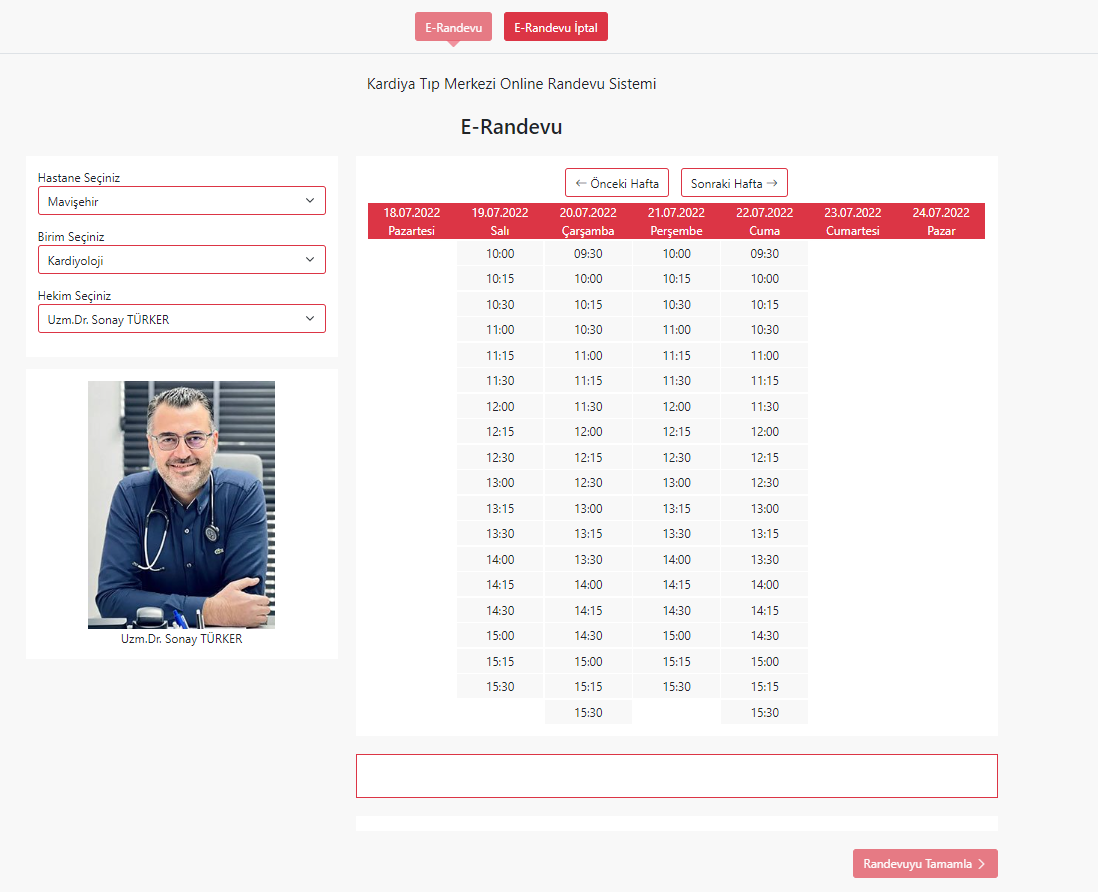
Task: Choose the 09:30 slot on Cuma
Action: 764,254
